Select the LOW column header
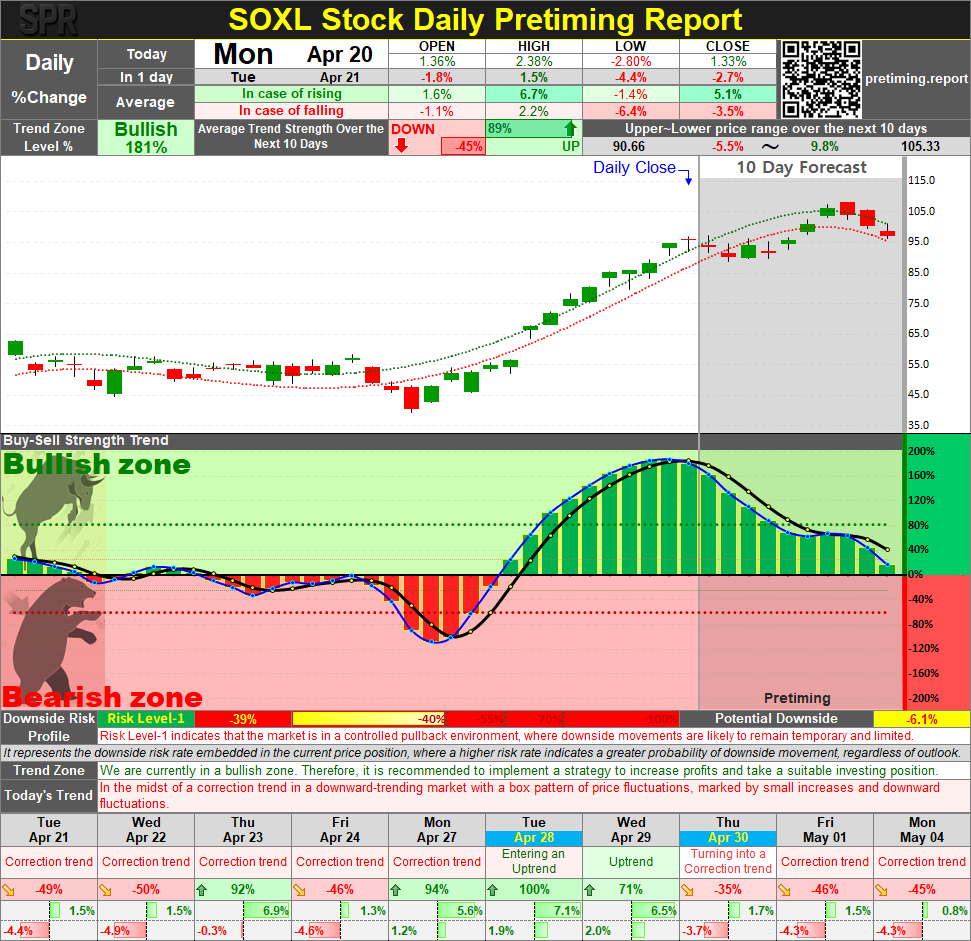Screen dimensions: 971x941 [630, 46]
